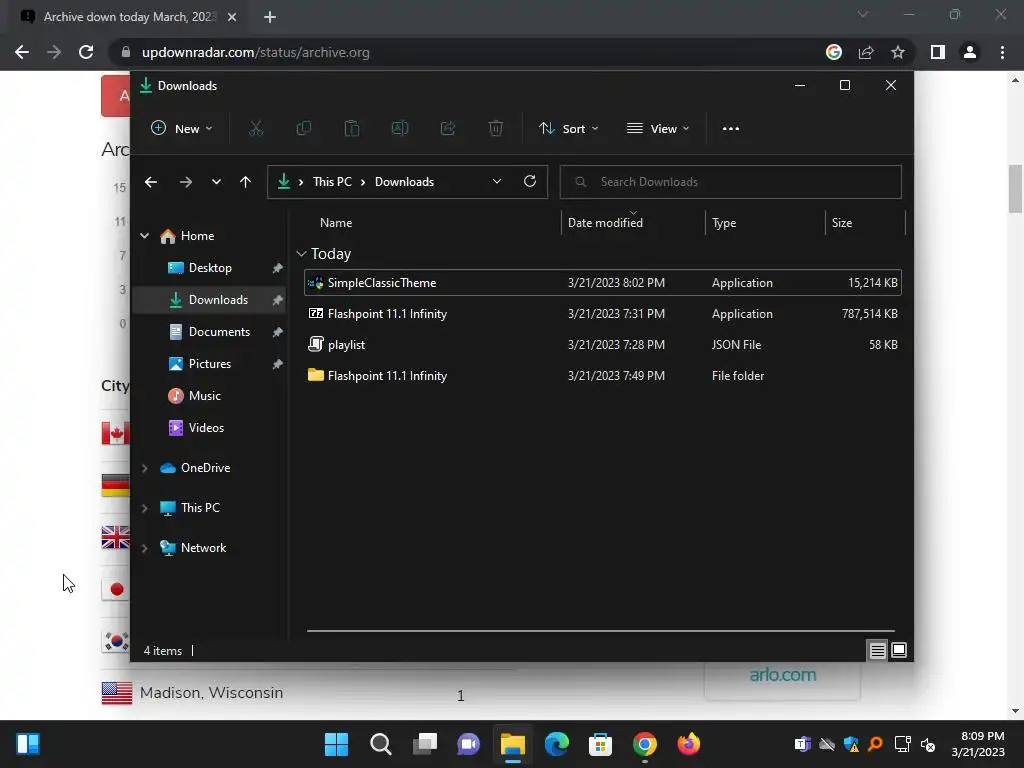Click the Rename icon in Explorer toolbar
The width and height of the screenshot is (1024, 768).
click(400, 129)
